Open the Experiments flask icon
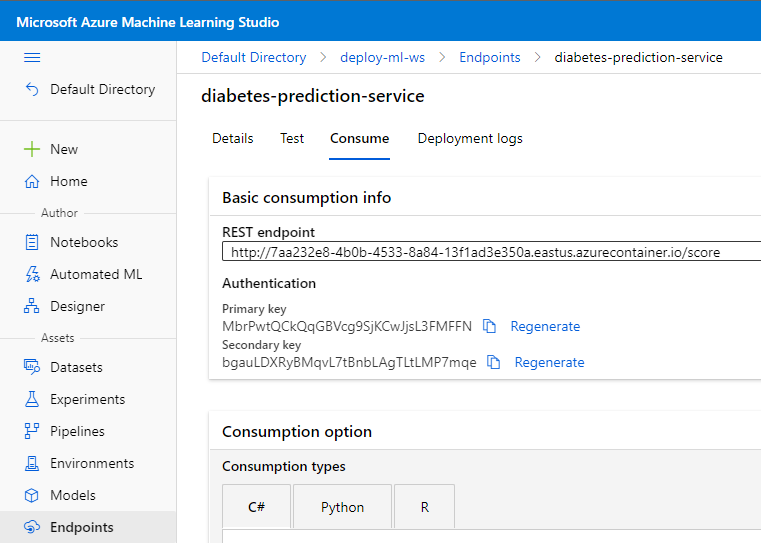761x543 pixels. [x=32, y=399]
